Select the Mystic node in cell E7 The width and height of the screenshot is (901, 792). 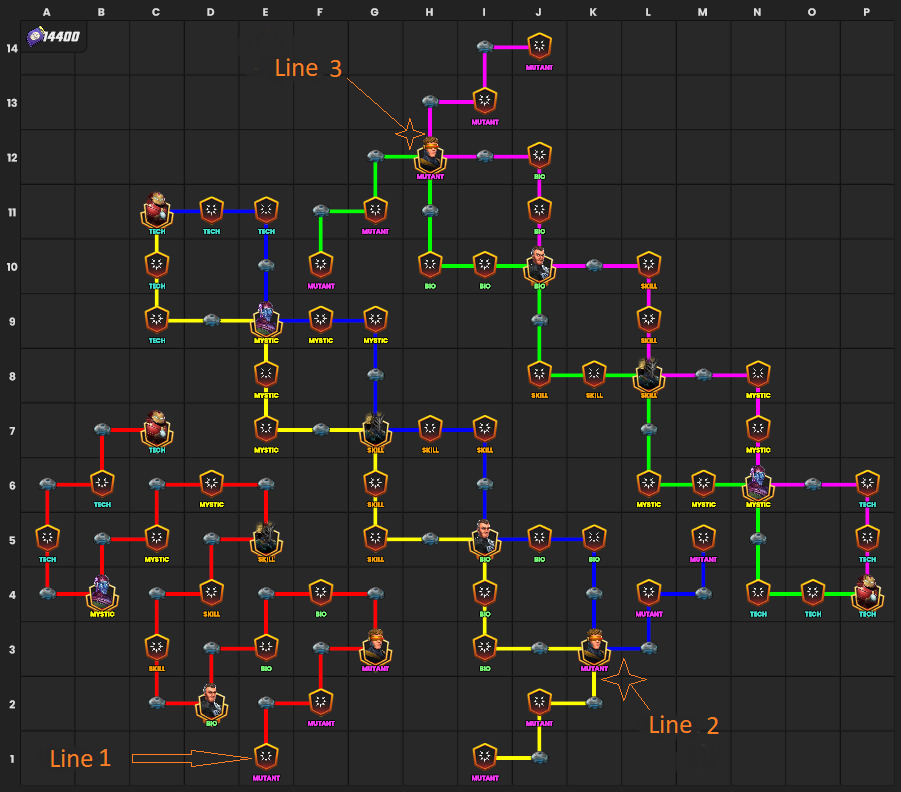265,429
